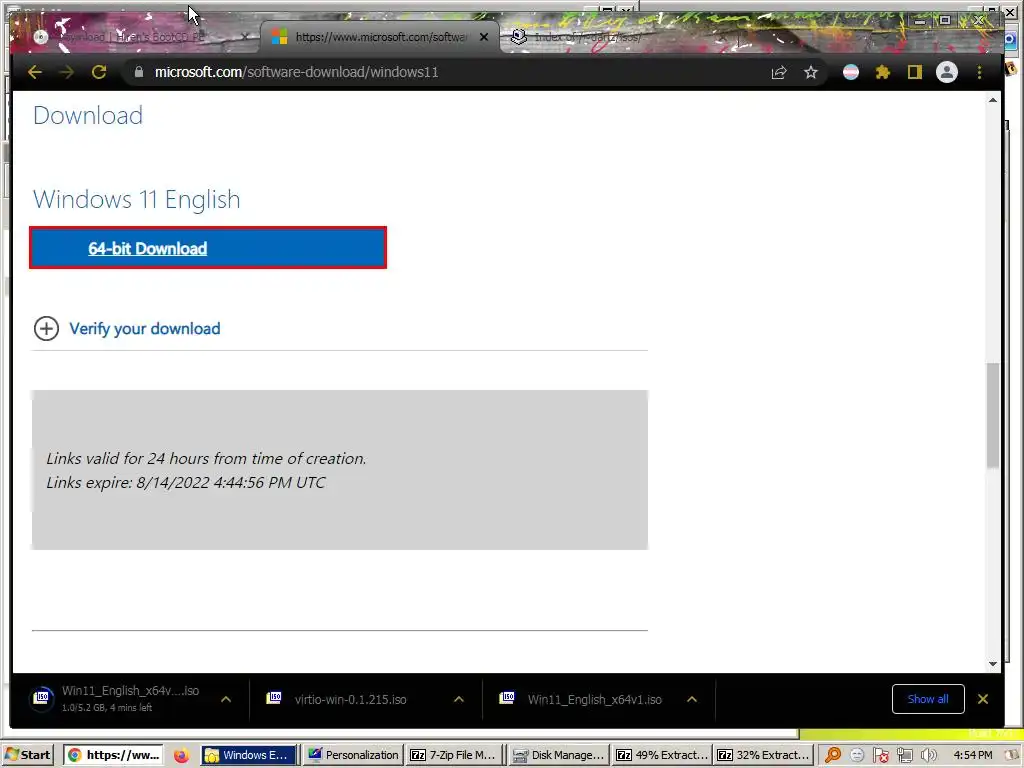Screen dimensions: 1024x768
Task: Open options for Win11_English_x64v1.iso download
Action: click(692, 699)
